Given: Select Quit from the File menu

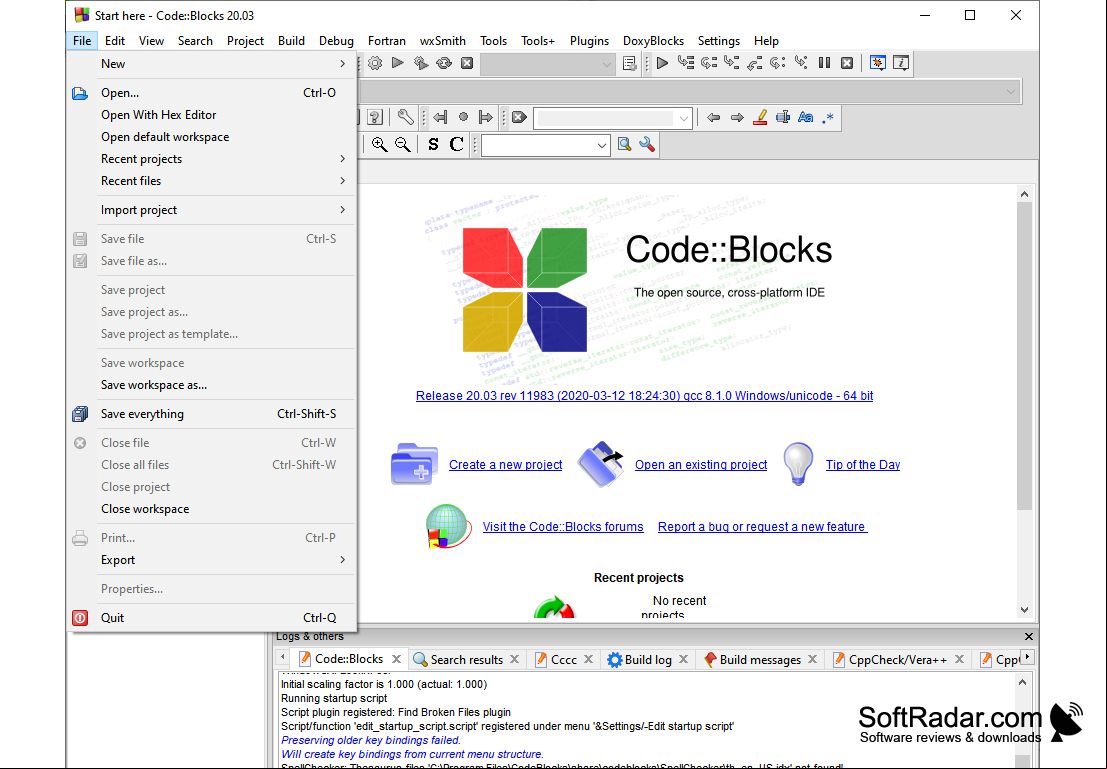Looking at the screenshot, I should click(212, 618).
